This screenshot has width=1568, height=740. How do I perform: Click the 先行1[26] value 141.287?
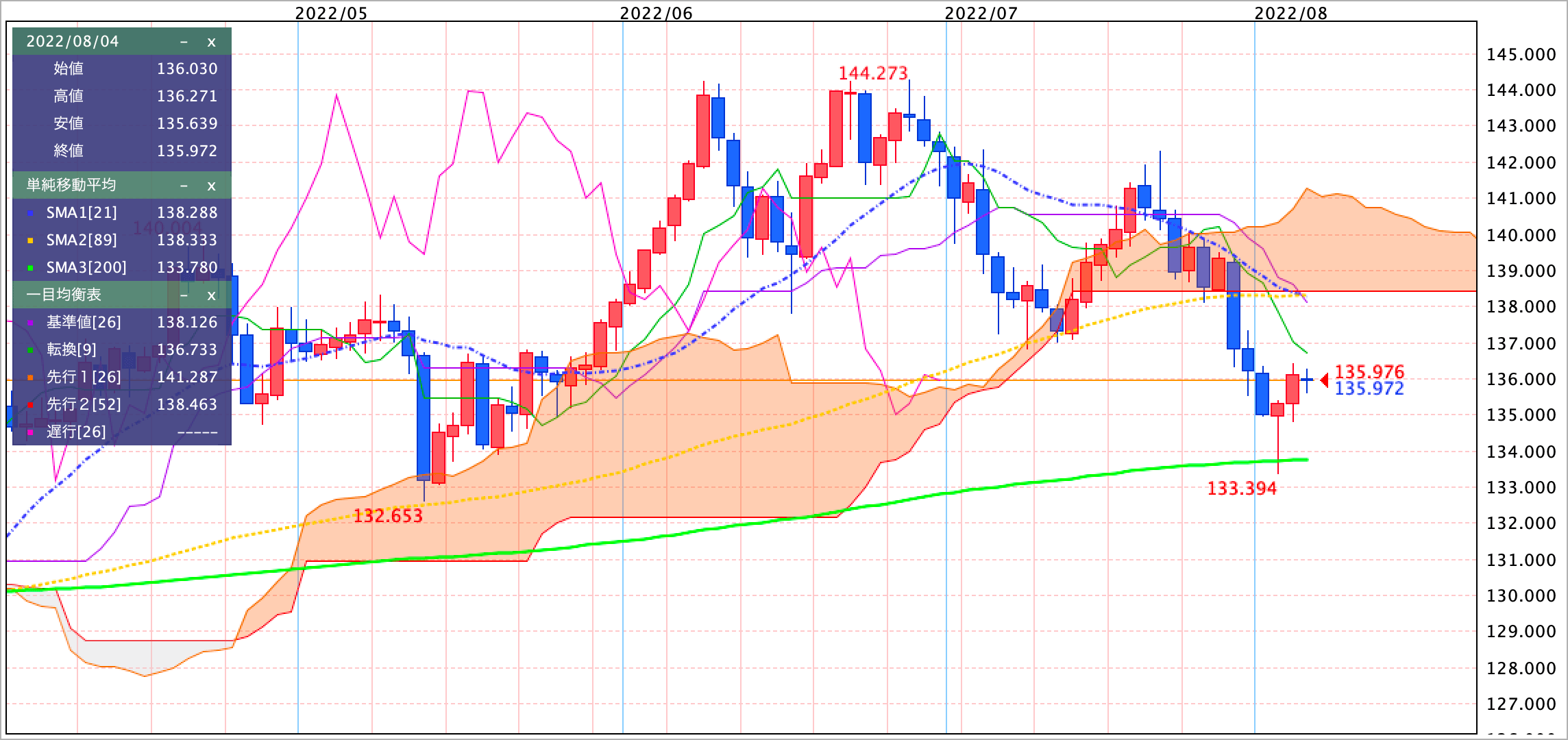pos(187,377)
